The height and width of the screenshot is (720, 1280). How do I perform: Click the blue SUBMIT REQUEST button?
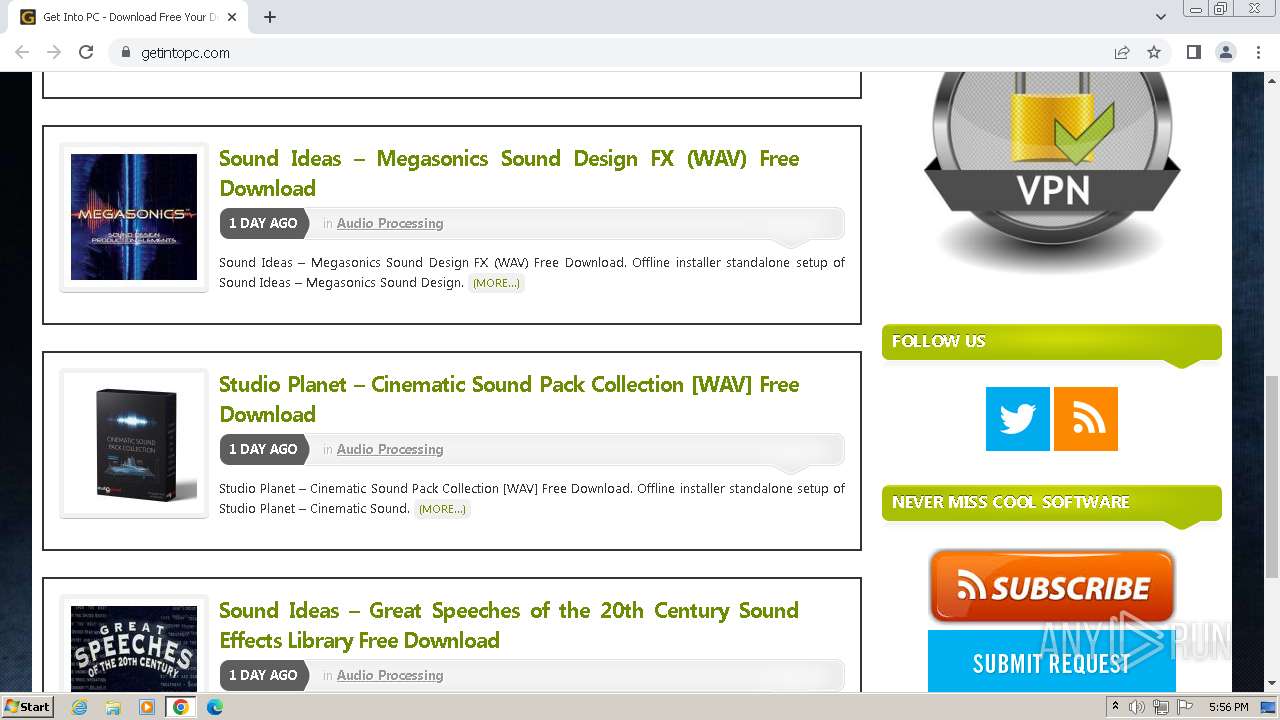pyautogui.click(x=1052, y=662)
